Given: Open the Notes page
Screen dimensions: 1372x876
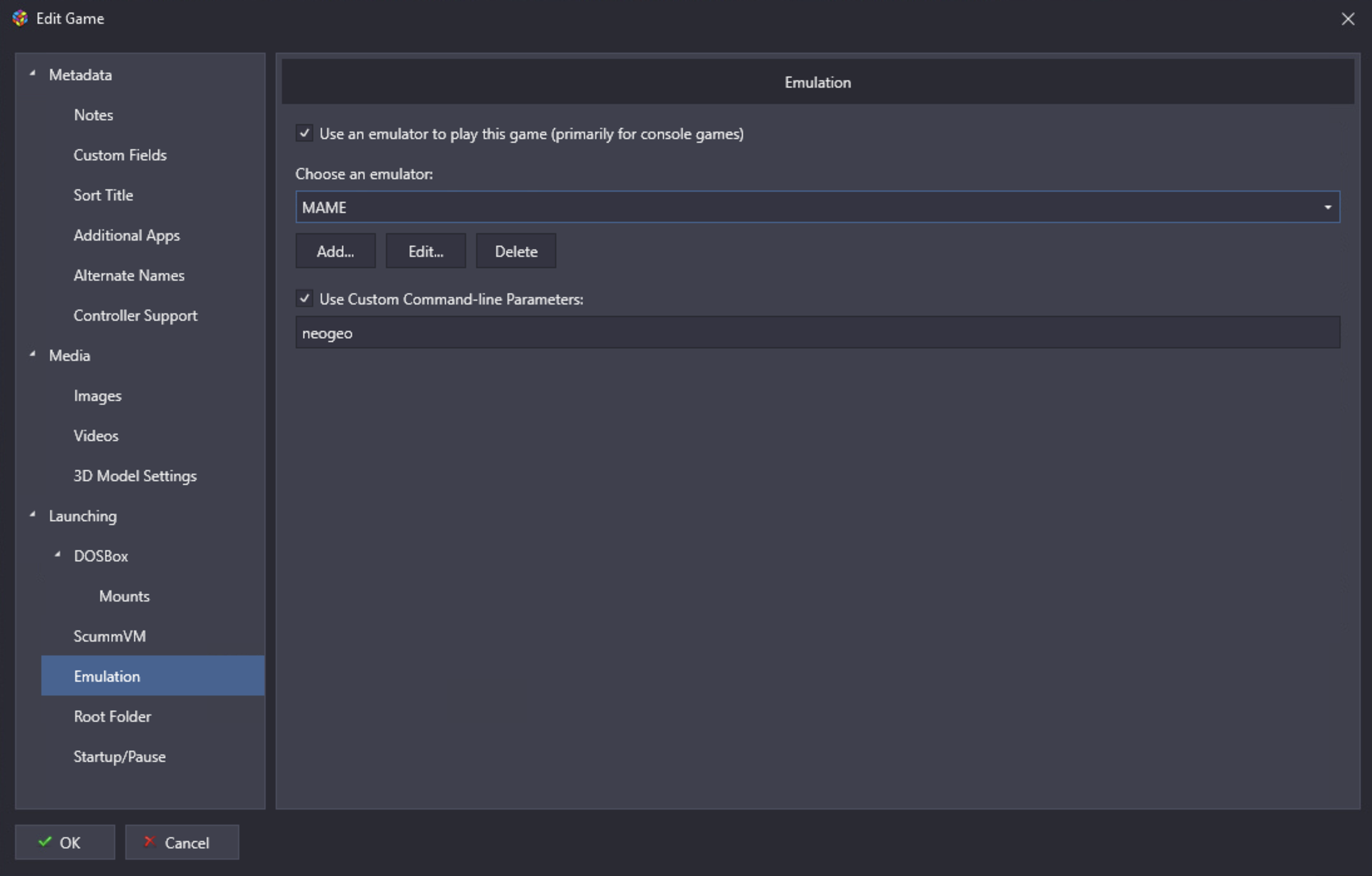Looking at the screenshot, I should (x=93, y=115).
